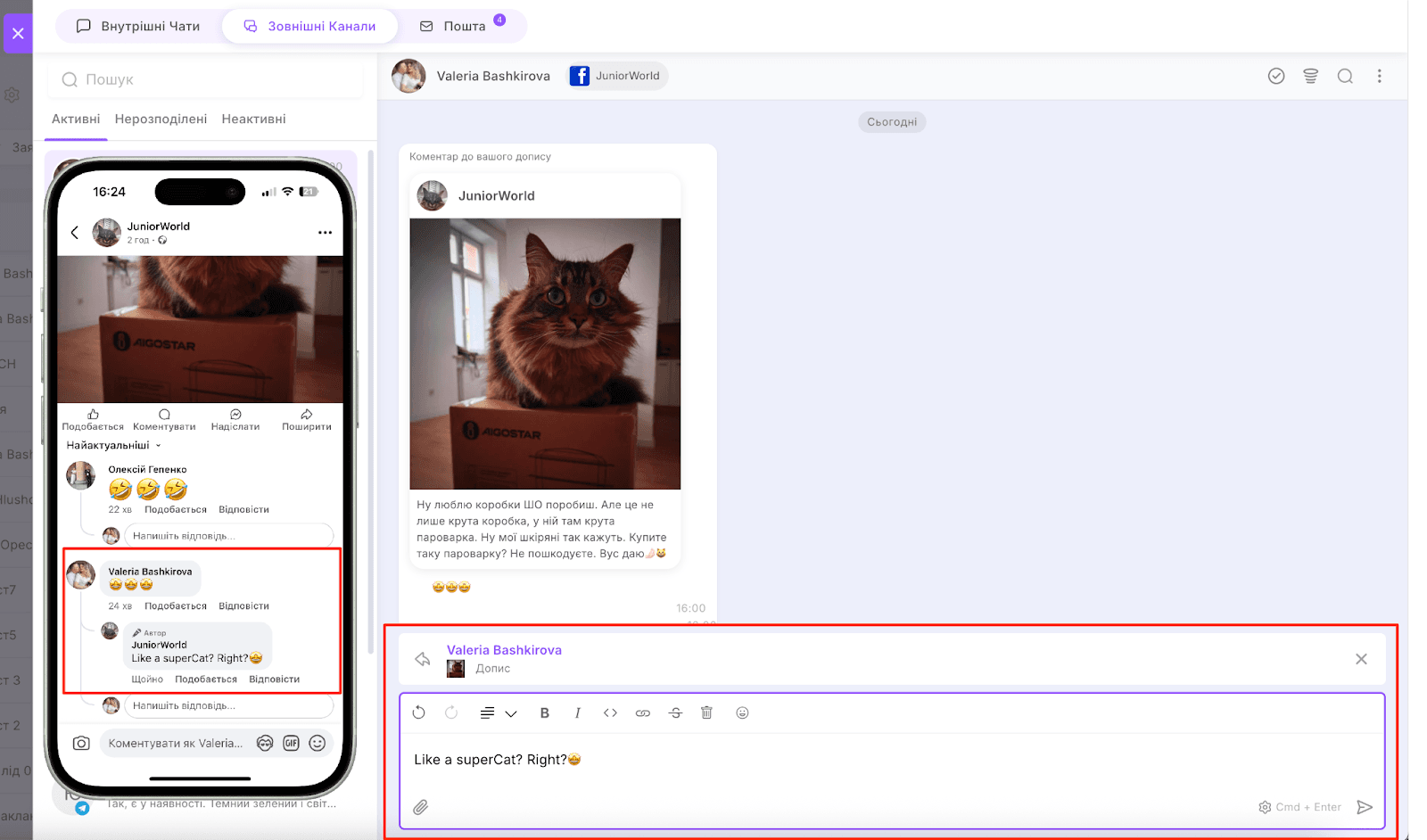
Task: Clear the message with the trash icon
Action: click(x=706, y=712)
